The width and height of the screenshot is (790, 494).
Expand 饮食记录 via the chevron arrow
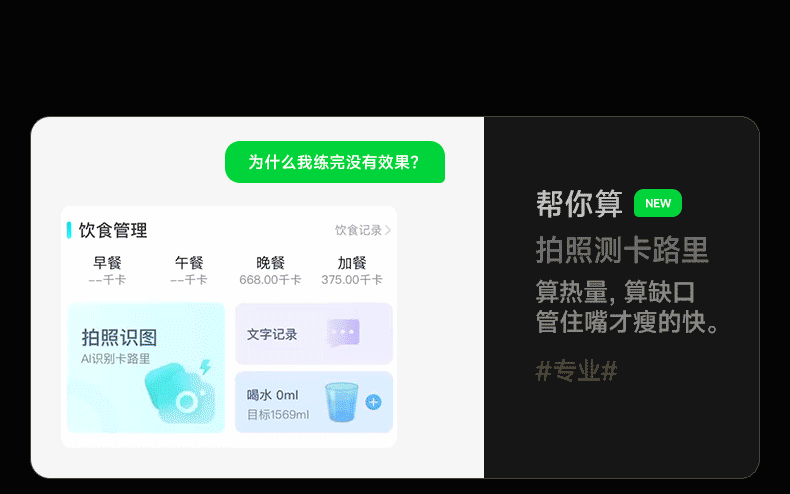point(387,230)
